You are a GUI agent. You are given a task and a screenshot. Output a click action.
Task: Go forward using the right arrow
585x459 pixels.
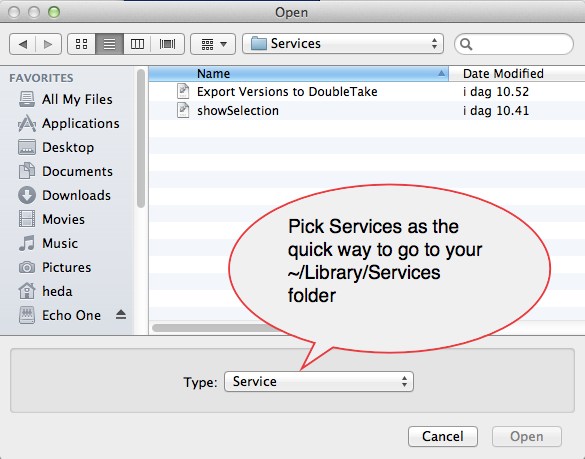coord(49,44)
